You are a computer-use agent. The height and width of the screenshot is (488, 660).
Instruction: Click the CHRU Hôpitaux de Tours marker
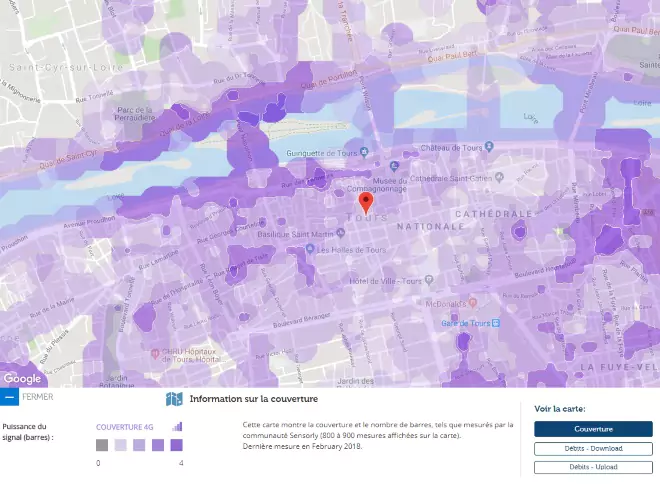[155, 352]
